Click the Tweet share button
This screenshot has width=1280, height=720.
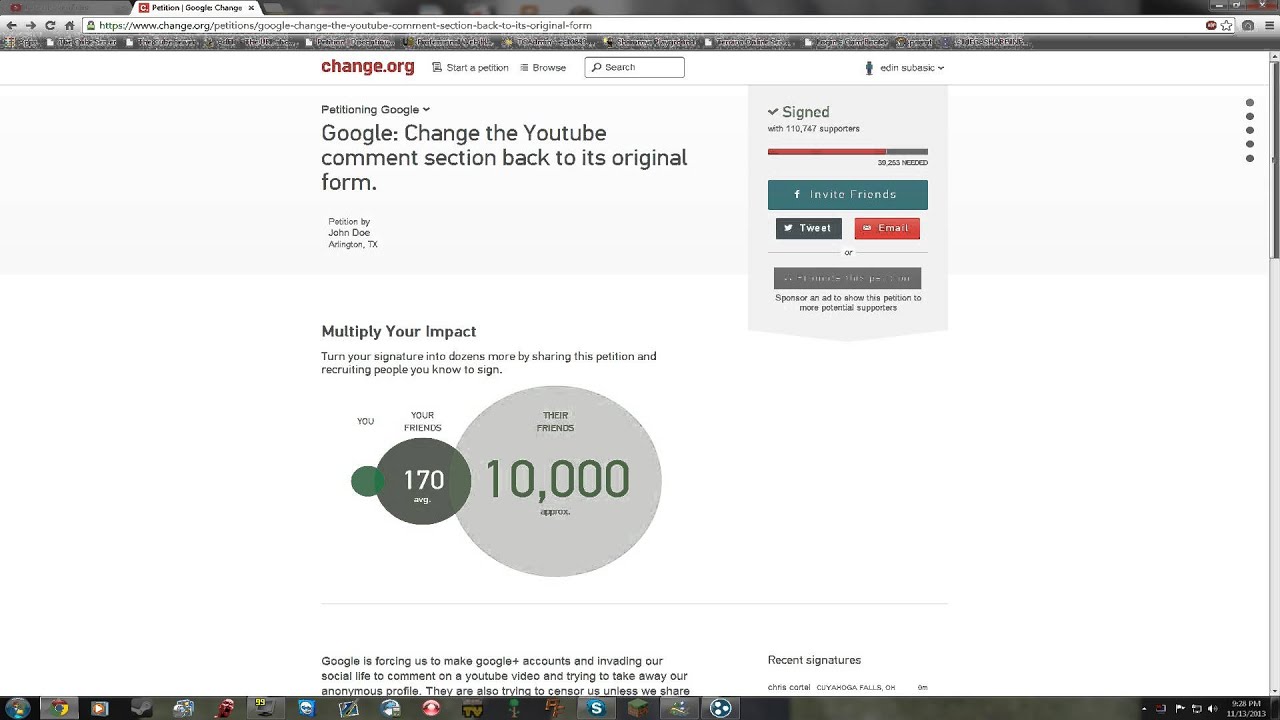click(x=808, y=228)
